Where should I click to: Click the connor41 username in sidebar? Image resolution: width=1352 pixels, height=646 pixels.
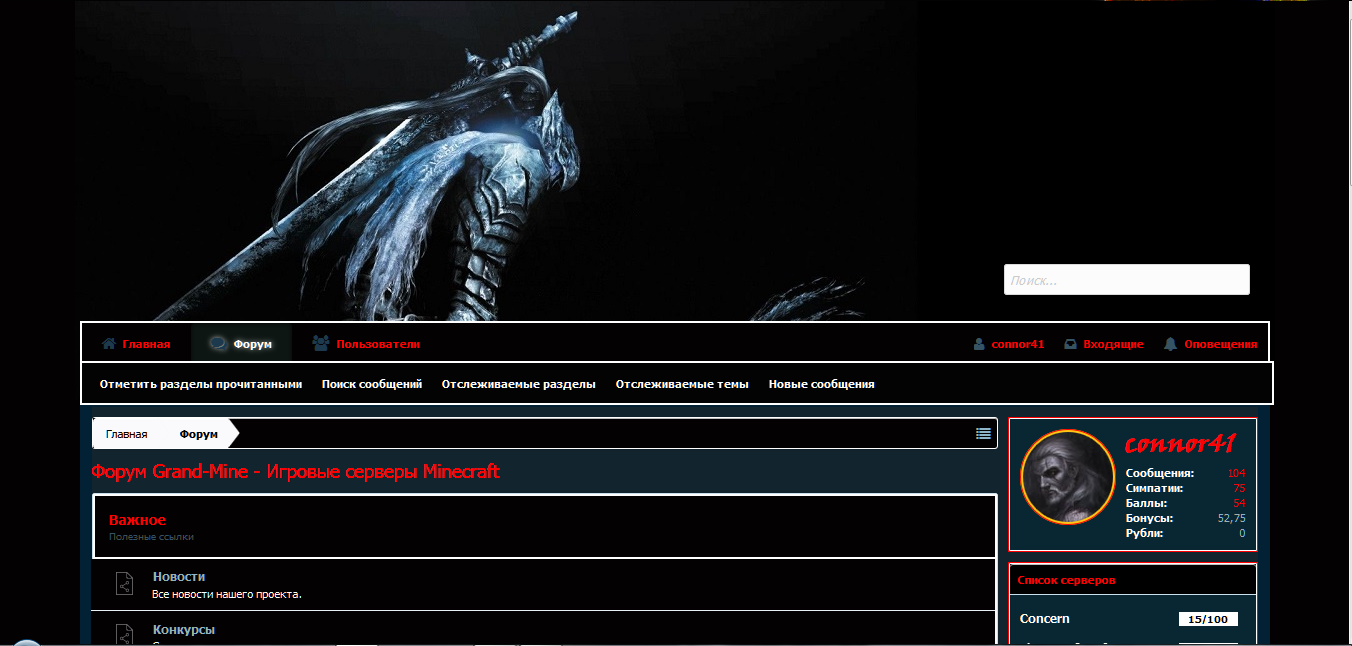coord(1181,444)
